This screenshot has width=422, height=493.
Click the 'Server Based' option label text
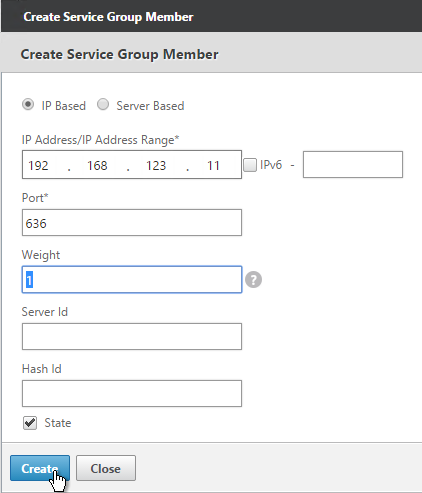(x=150, y=106)
